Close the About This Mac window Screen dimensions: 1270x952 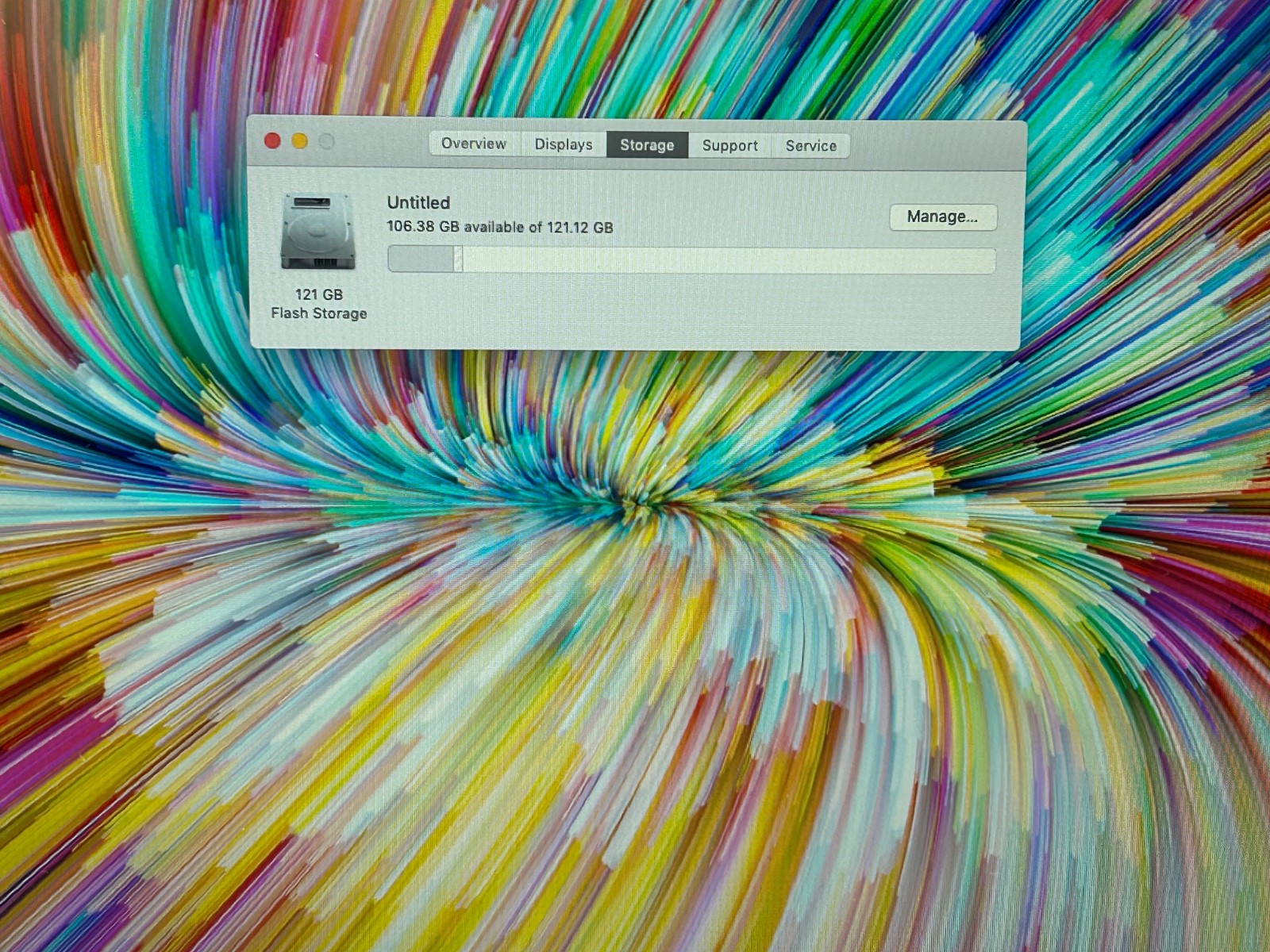click(x=272, y=141)
